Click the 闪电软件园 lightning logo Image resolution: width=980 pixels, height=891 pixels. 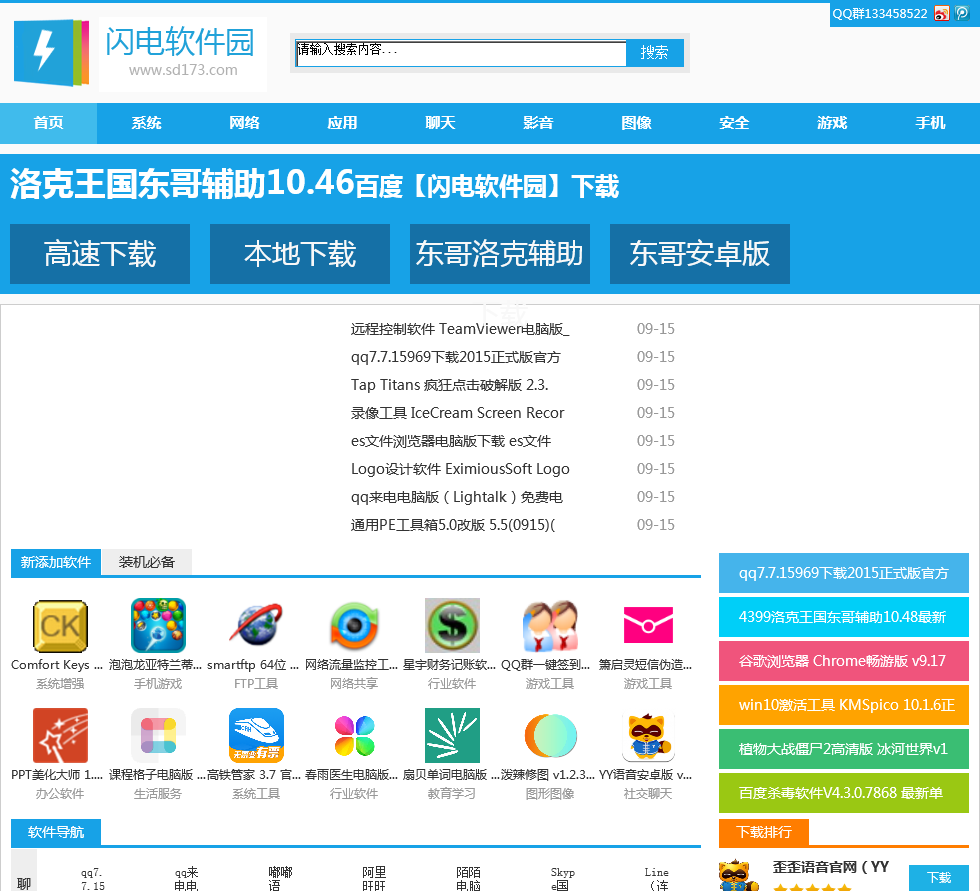click(51, 52)
